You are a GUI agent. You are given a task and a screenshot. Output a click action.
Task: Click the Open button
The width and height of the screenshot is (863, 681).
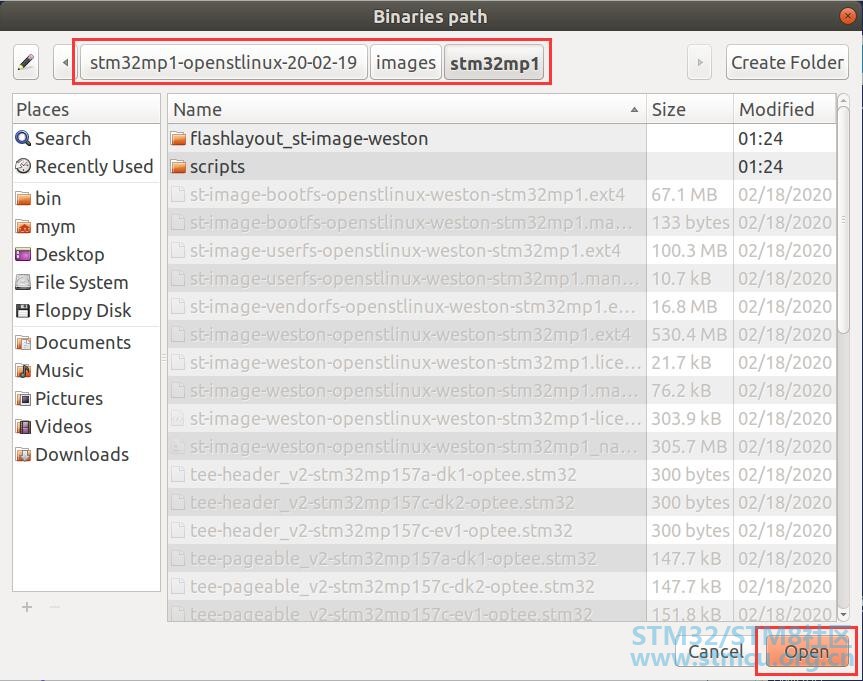click(x=806, y=651)
